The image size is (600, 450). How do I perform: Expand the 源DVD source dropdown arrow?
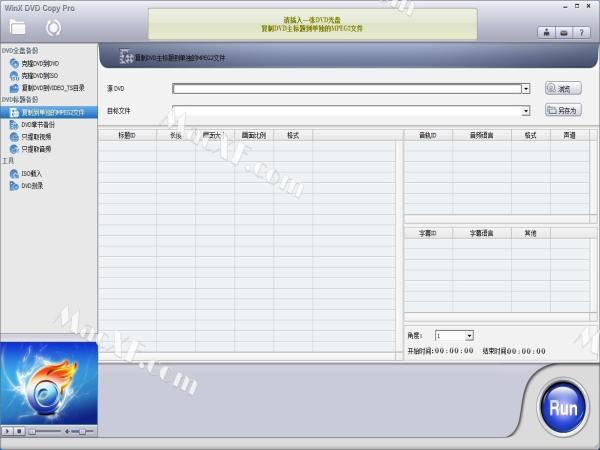pos(526,89)
